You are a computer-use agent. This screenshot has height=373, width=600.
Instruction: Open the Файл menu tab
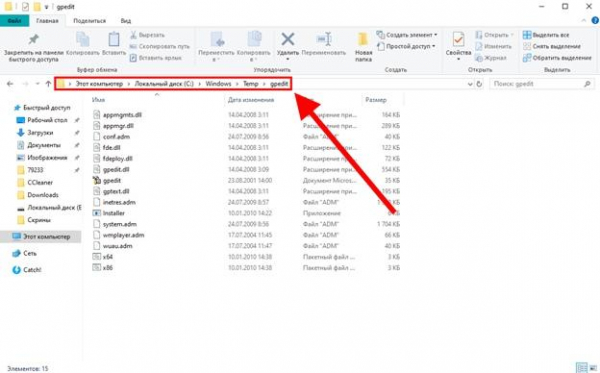15,21
